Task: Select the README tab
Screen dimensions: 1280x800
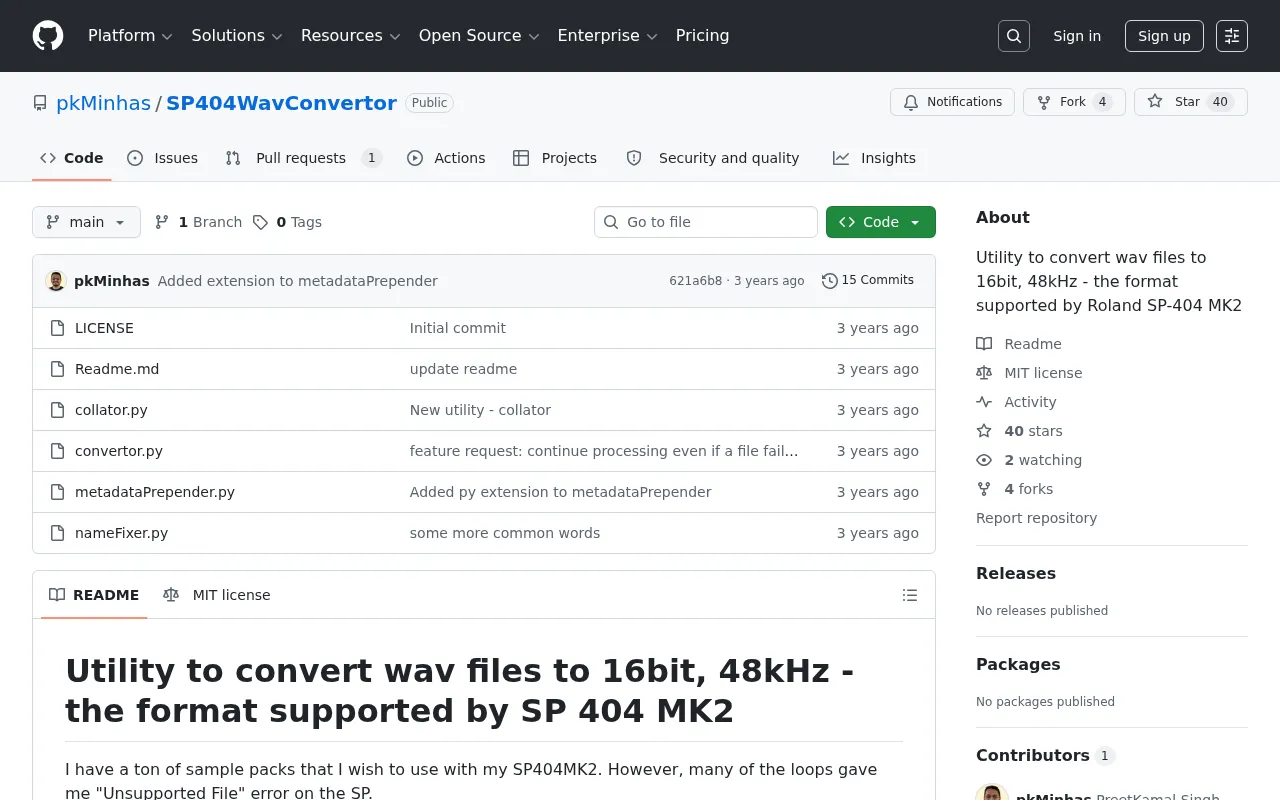Action: (94, 595)
